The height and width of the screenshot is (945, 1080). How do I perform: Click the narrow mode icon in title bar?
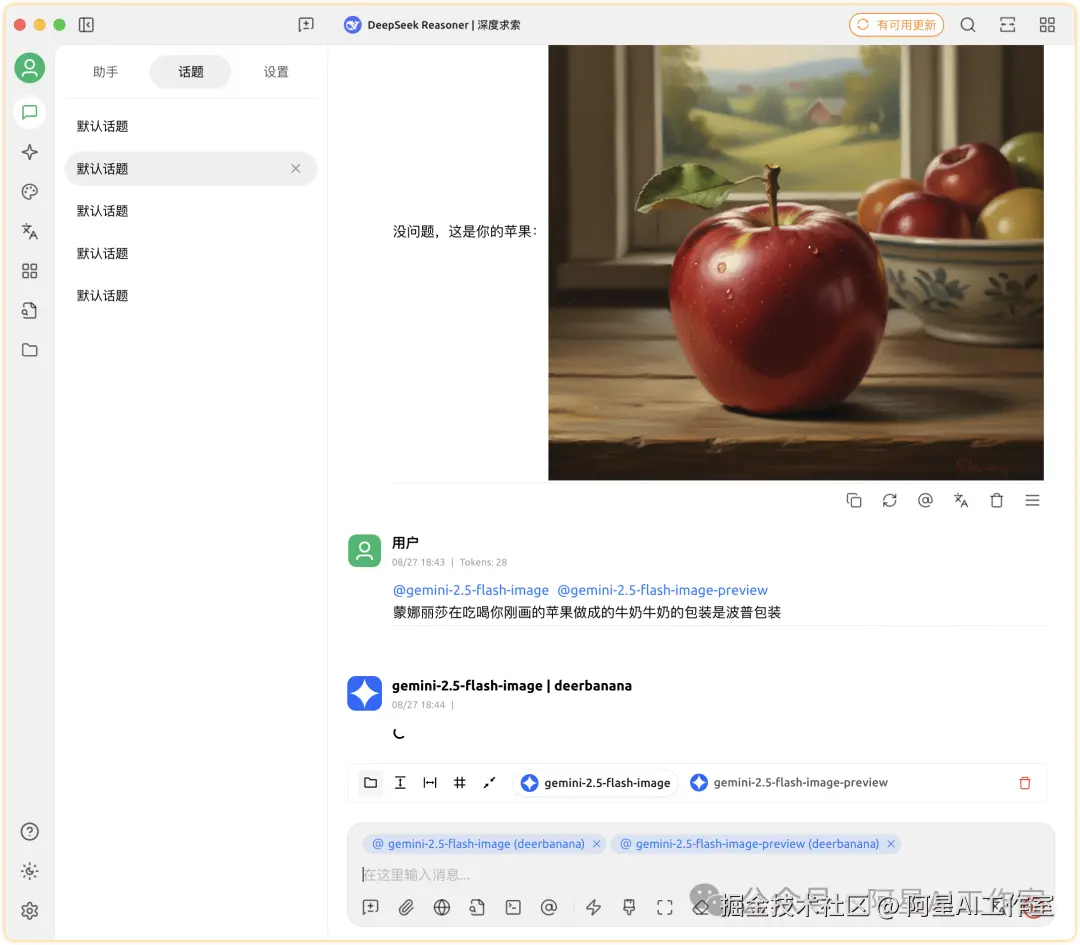pyautogui.click(x=1008, y=25)
